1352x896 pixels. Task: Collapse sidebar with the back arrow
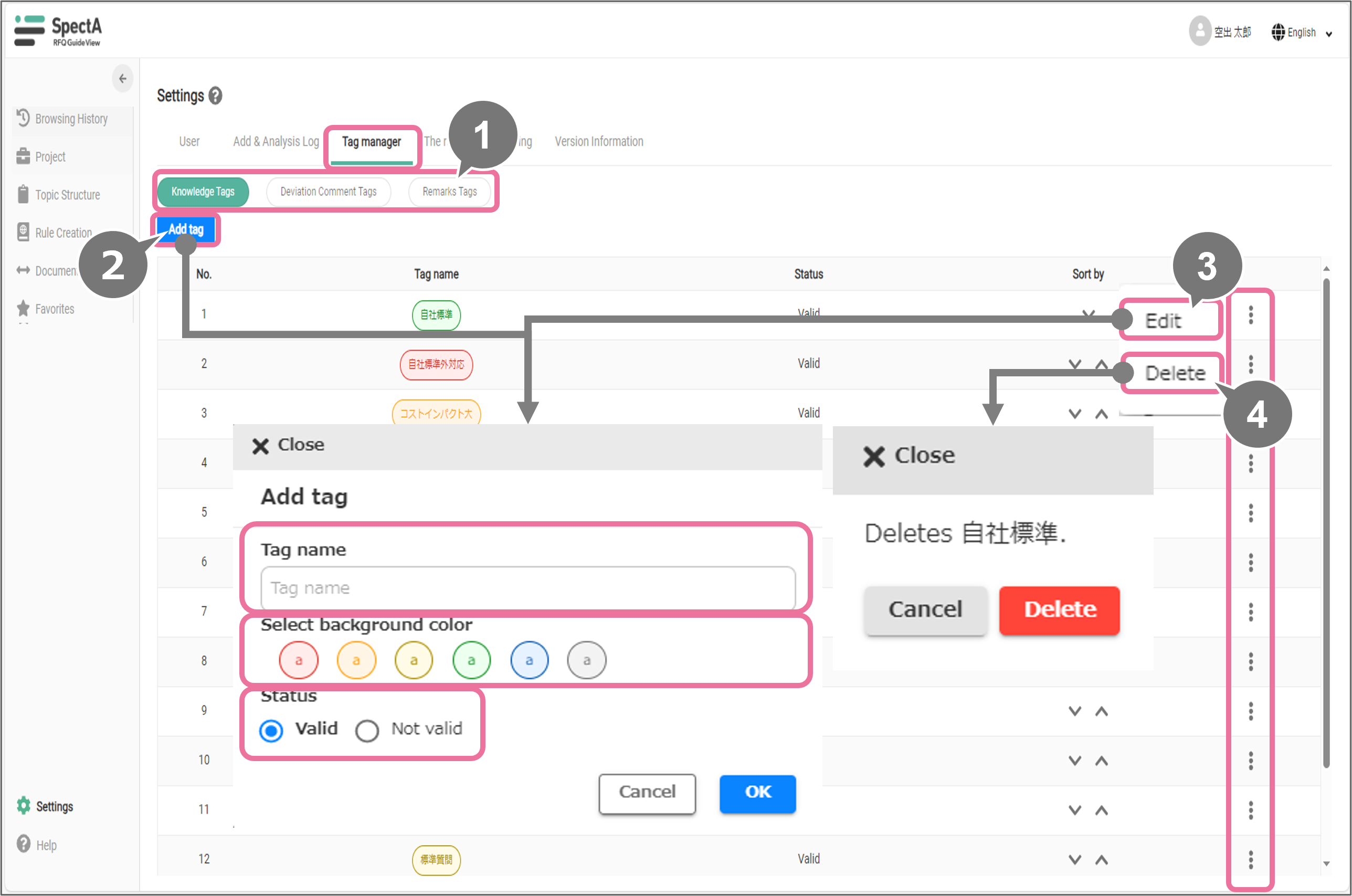(122, 79)
